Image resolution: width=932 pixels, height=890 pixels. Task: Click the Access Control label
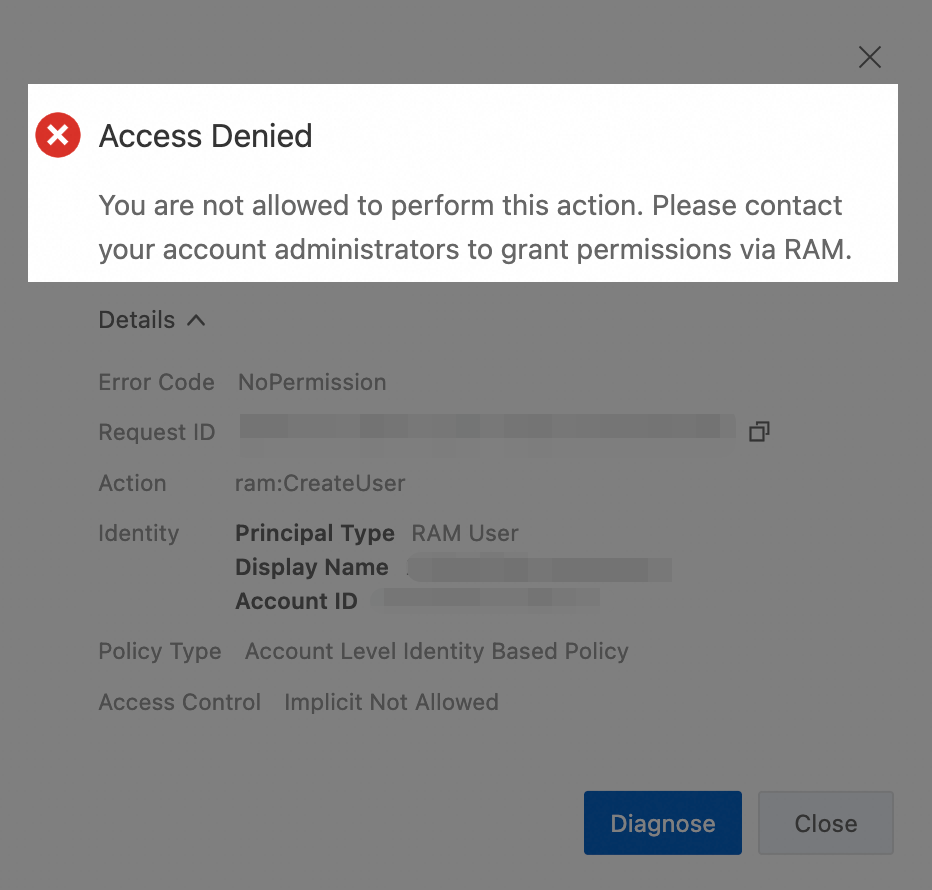tap(180, 702)
